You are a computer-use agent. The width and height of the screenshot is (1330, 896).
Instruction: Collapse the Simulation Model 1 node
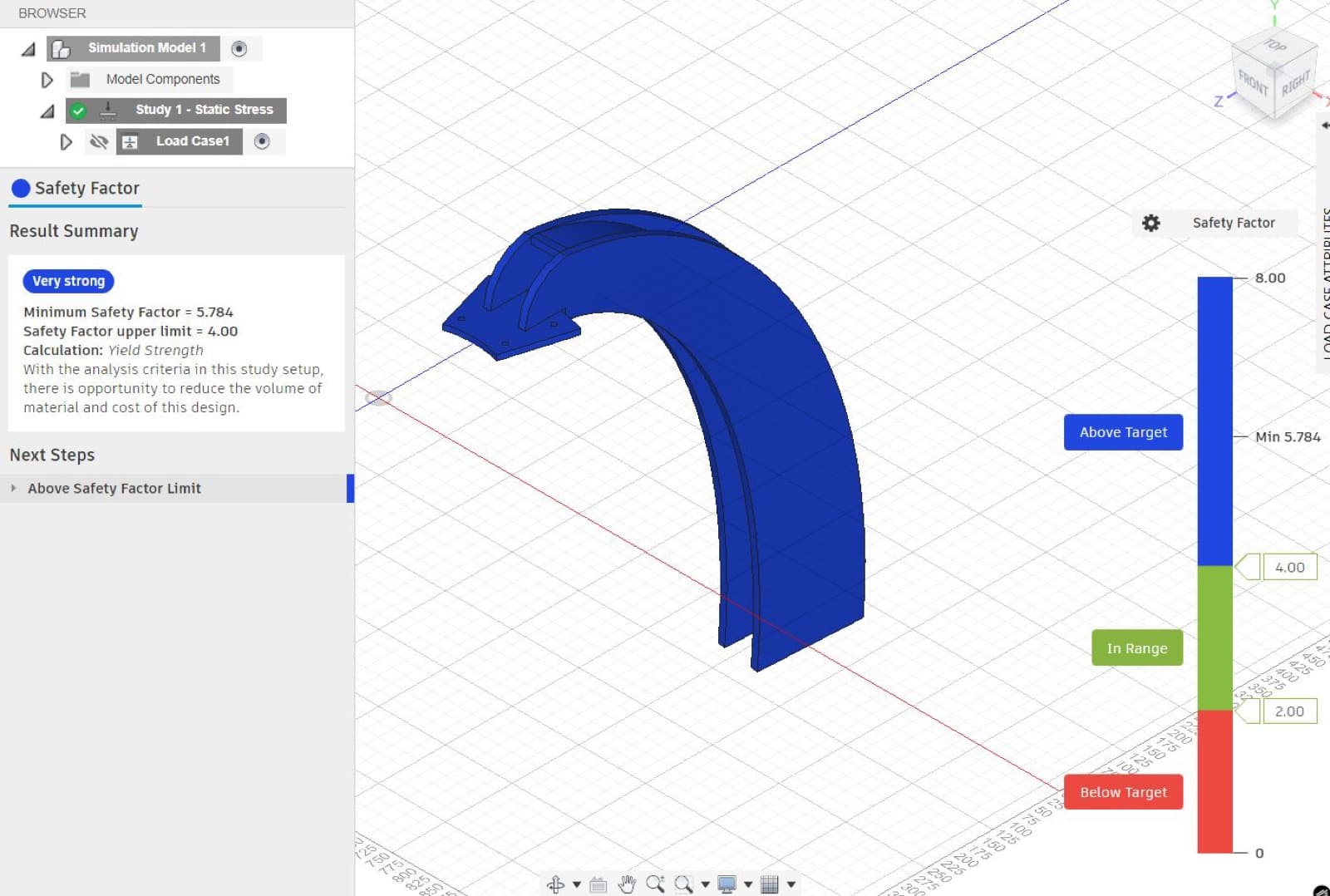pos(28,50)
